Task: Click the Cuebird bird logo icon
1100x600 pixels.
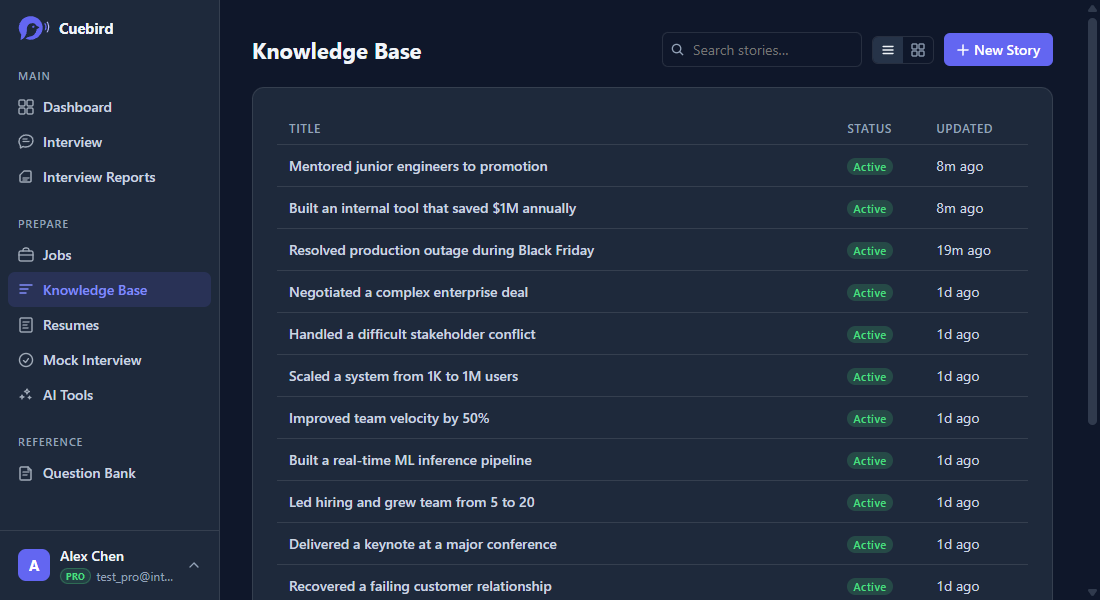Action: (32, 28)
